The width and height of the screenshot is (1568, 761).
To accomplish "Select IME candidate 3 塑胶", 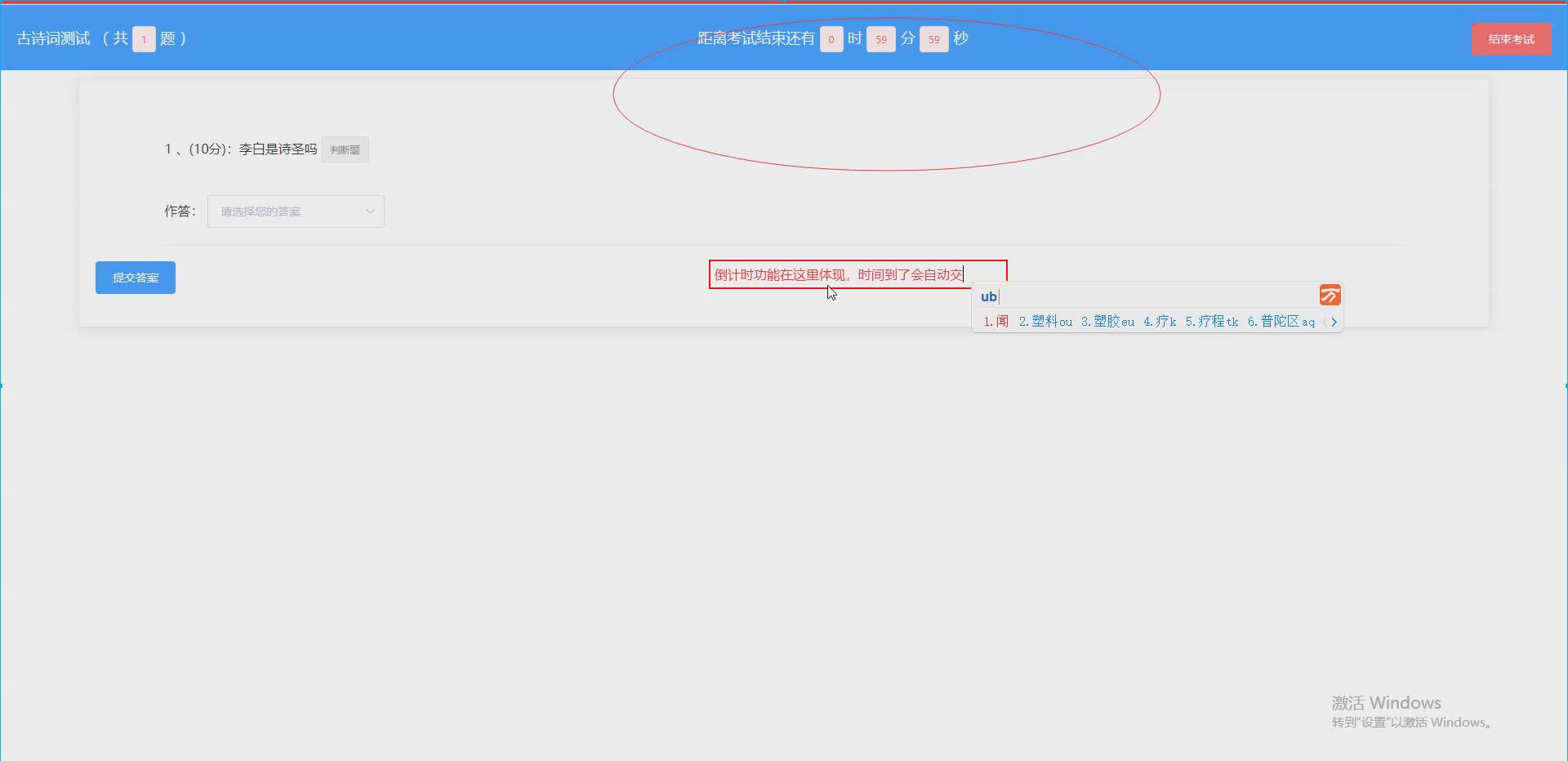I will click(x=1107, y=322).
